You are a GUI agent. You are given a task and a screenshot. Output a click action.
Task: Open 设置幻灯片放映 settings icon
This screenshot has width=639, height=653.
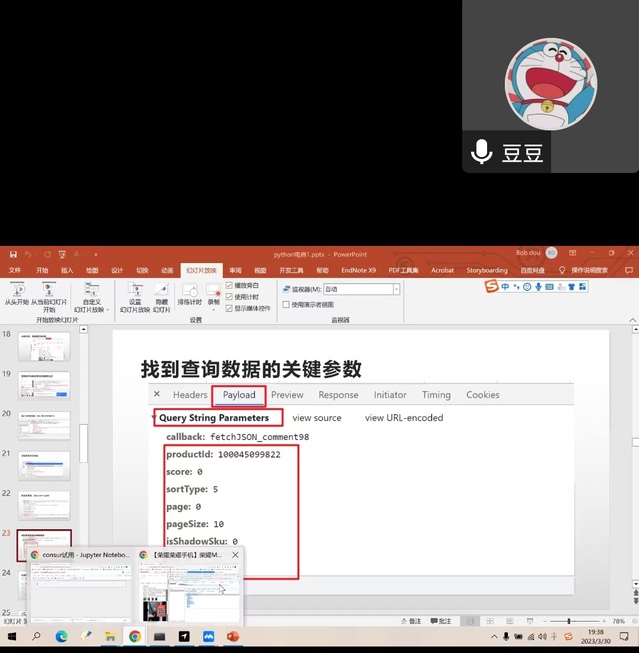135,292
